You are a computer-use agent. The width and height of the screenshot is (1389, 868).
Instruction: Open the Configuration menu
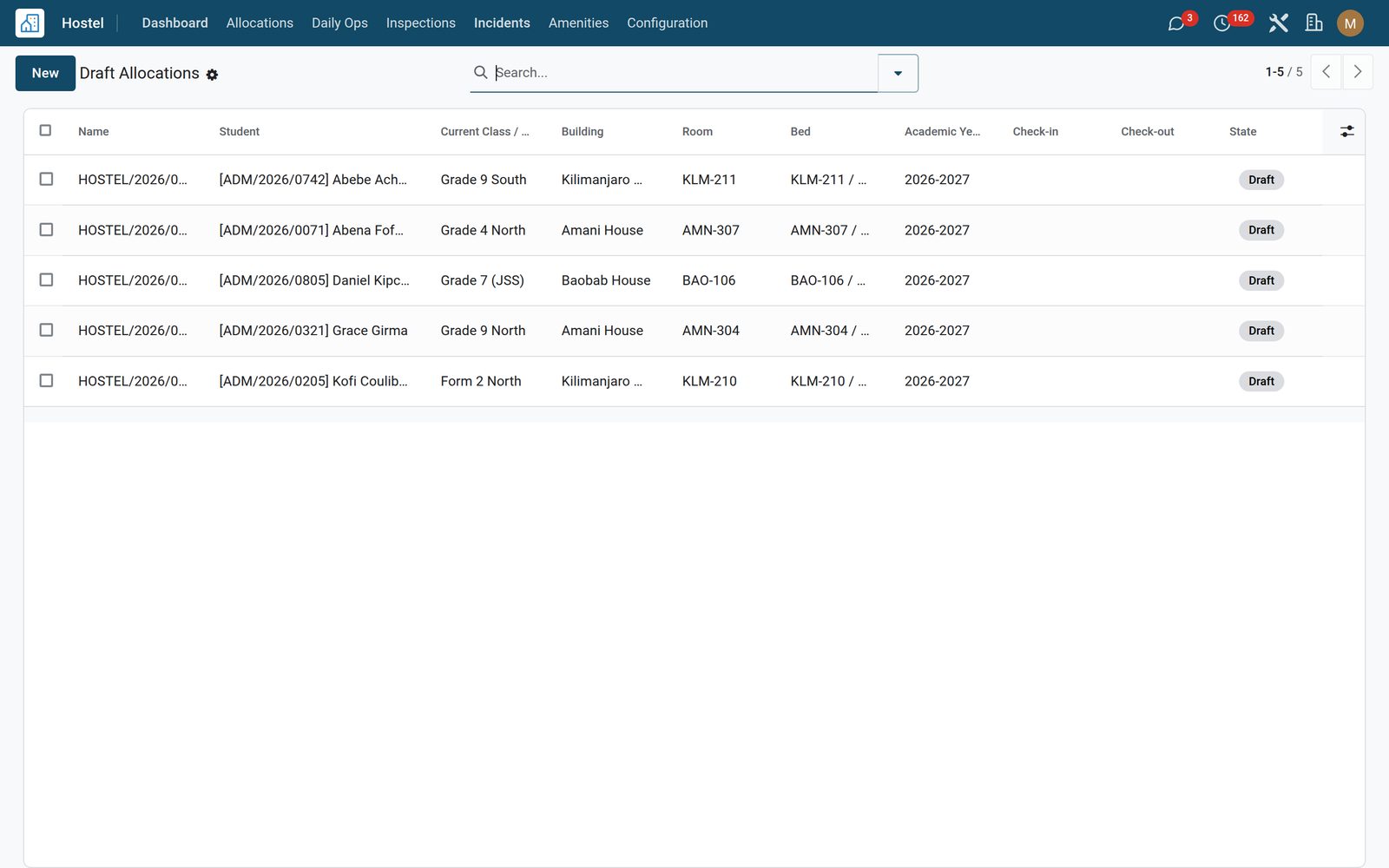(667, 23)
